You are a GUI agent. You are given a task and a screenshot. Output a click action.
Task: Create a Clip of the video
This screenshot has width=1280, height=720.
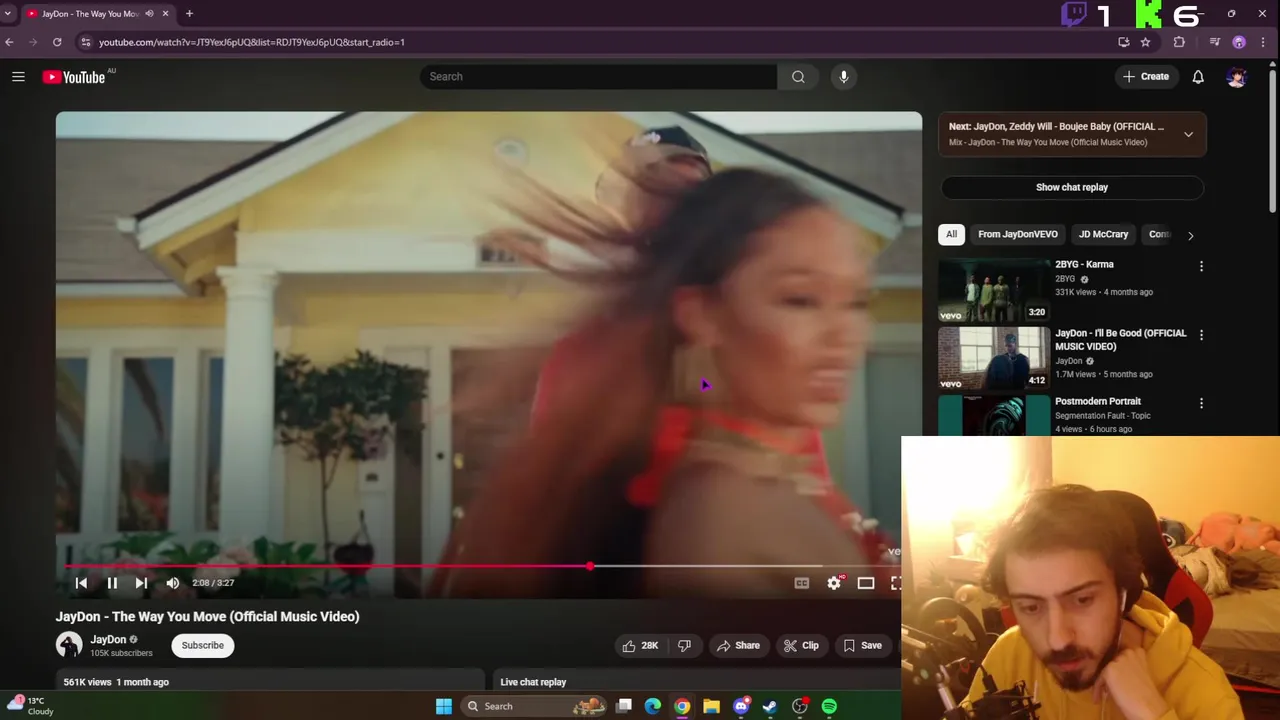tap(801, 646)
